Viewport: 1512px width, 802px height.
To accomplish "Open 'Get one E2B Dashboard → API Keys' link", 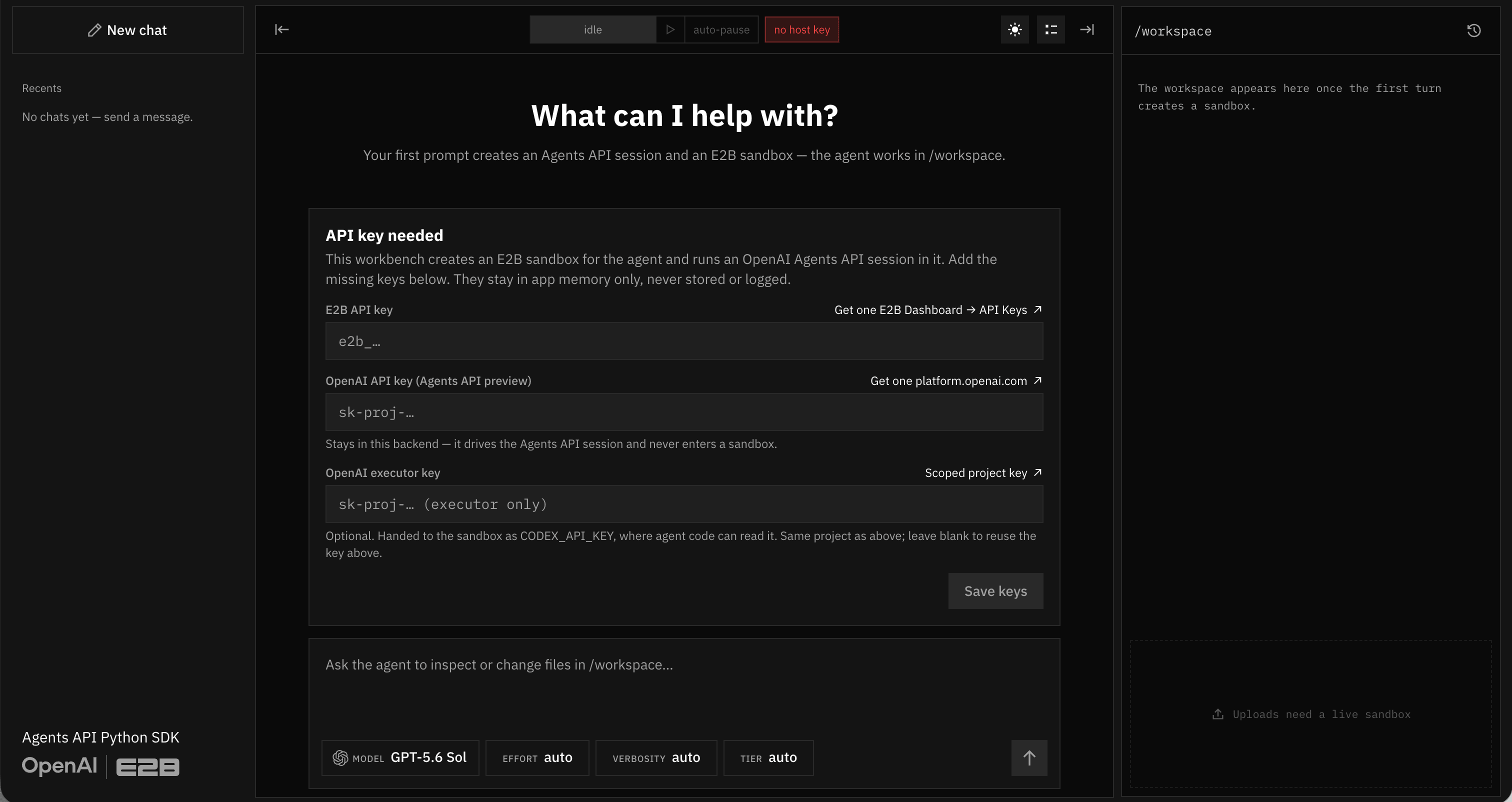I will [938, 310].
